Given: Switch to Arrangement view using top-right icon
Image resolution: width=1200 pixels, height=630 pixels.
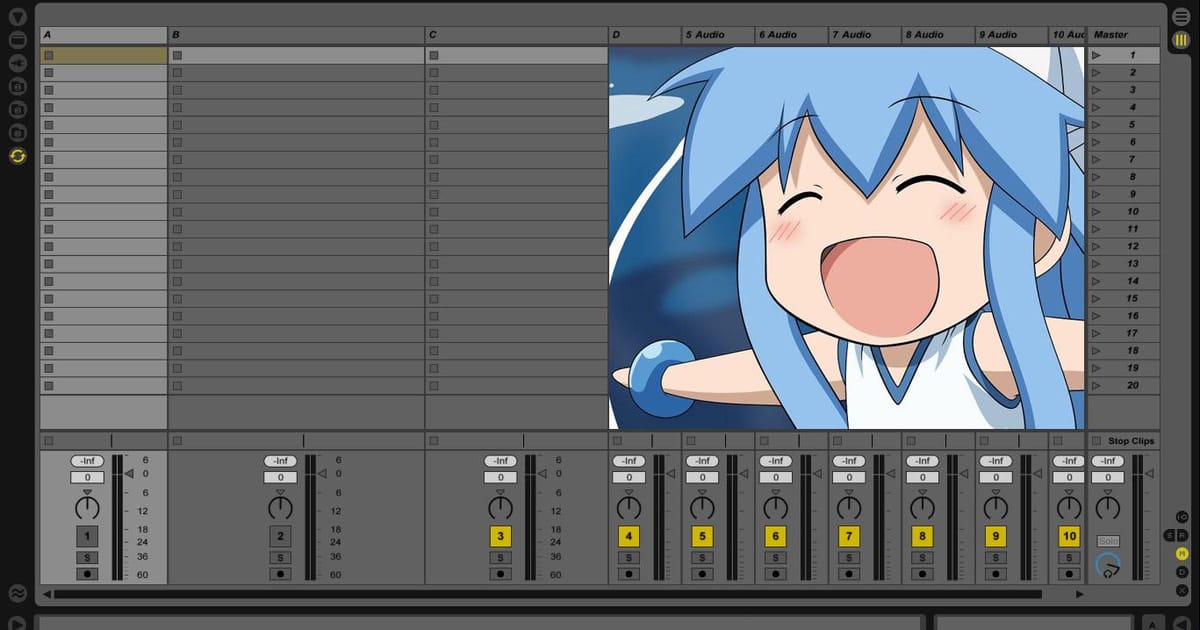Looking at the screenshot, I should coord(1181,17).
